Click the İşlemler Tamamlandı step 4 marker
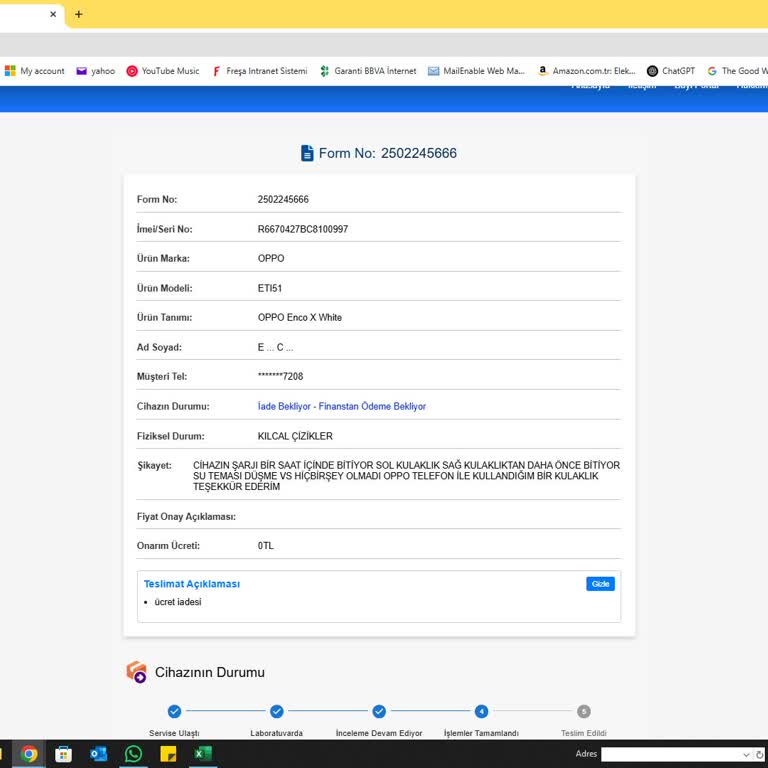This screenshot has width=768, height=768. pos(481,711)
